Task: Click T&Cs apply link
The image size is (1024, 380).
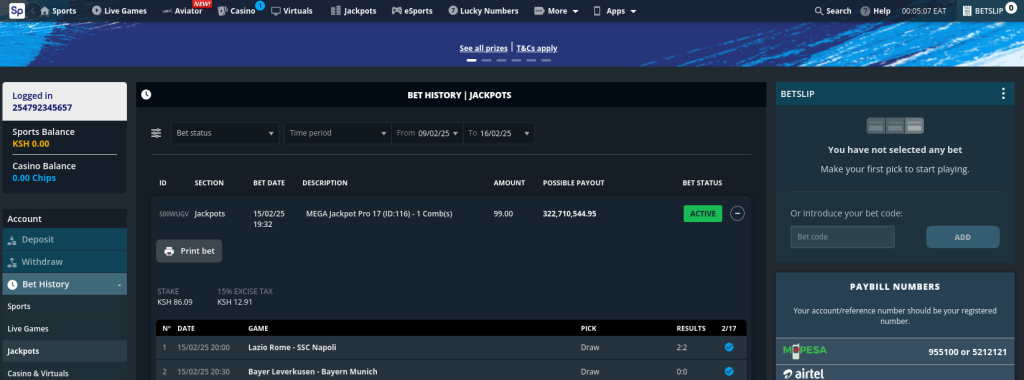Action: tap(537, 48)
